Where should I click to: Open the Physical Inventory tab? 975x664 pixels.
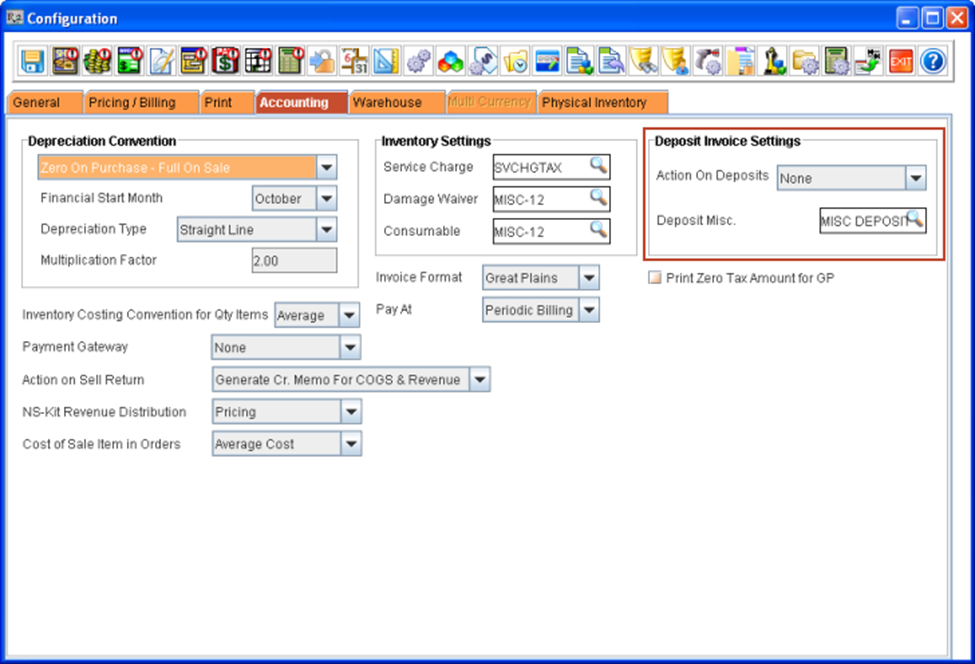coord(594,102)
